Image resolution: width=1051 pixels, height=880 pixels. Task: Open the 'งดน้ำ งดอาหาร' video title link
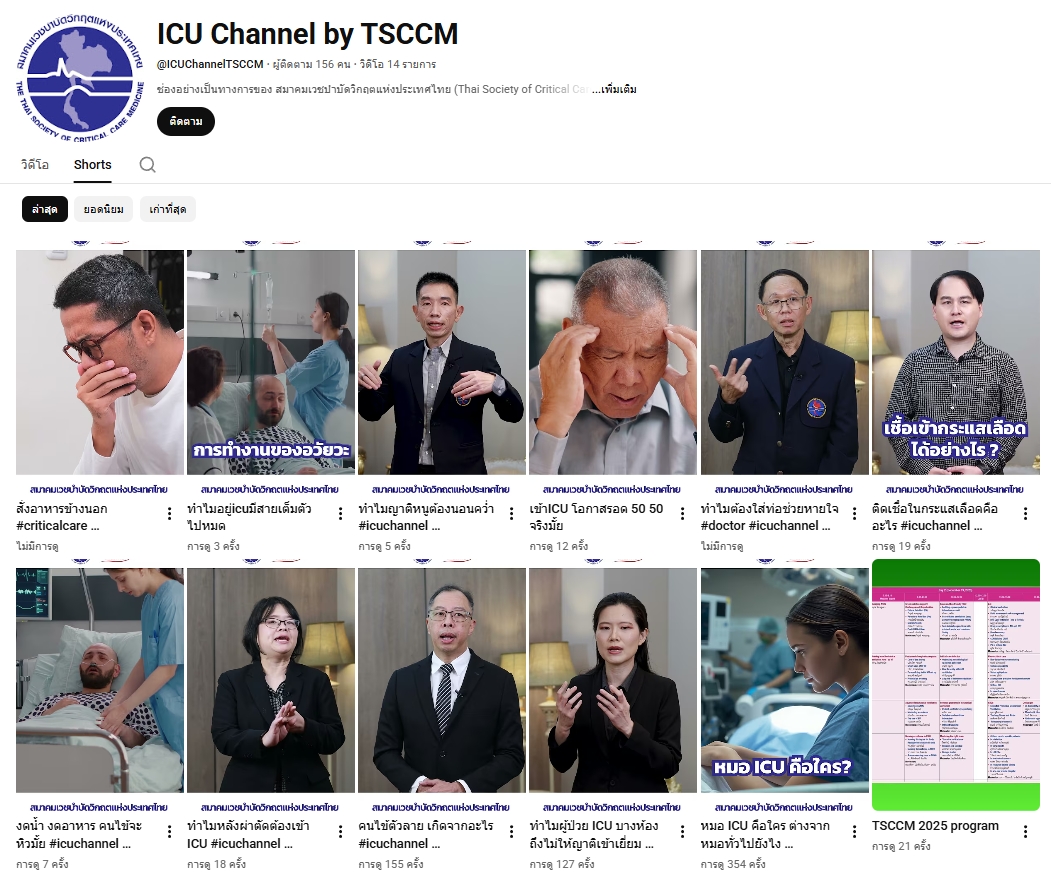click(x=82, y=834)
